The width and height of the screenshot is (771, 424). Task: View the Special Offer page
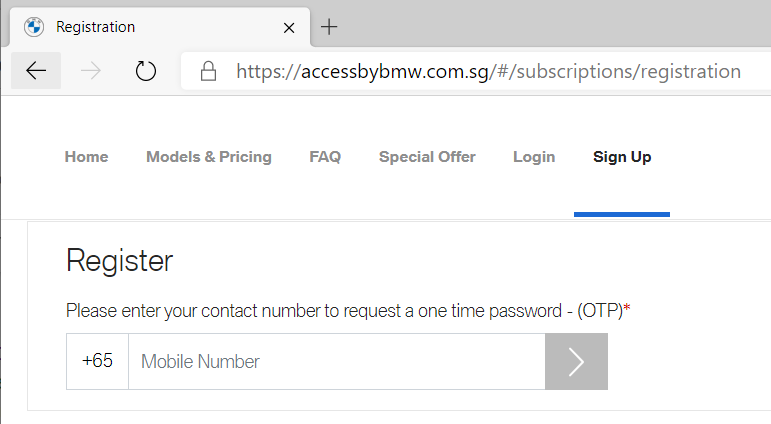pos(427,157)
